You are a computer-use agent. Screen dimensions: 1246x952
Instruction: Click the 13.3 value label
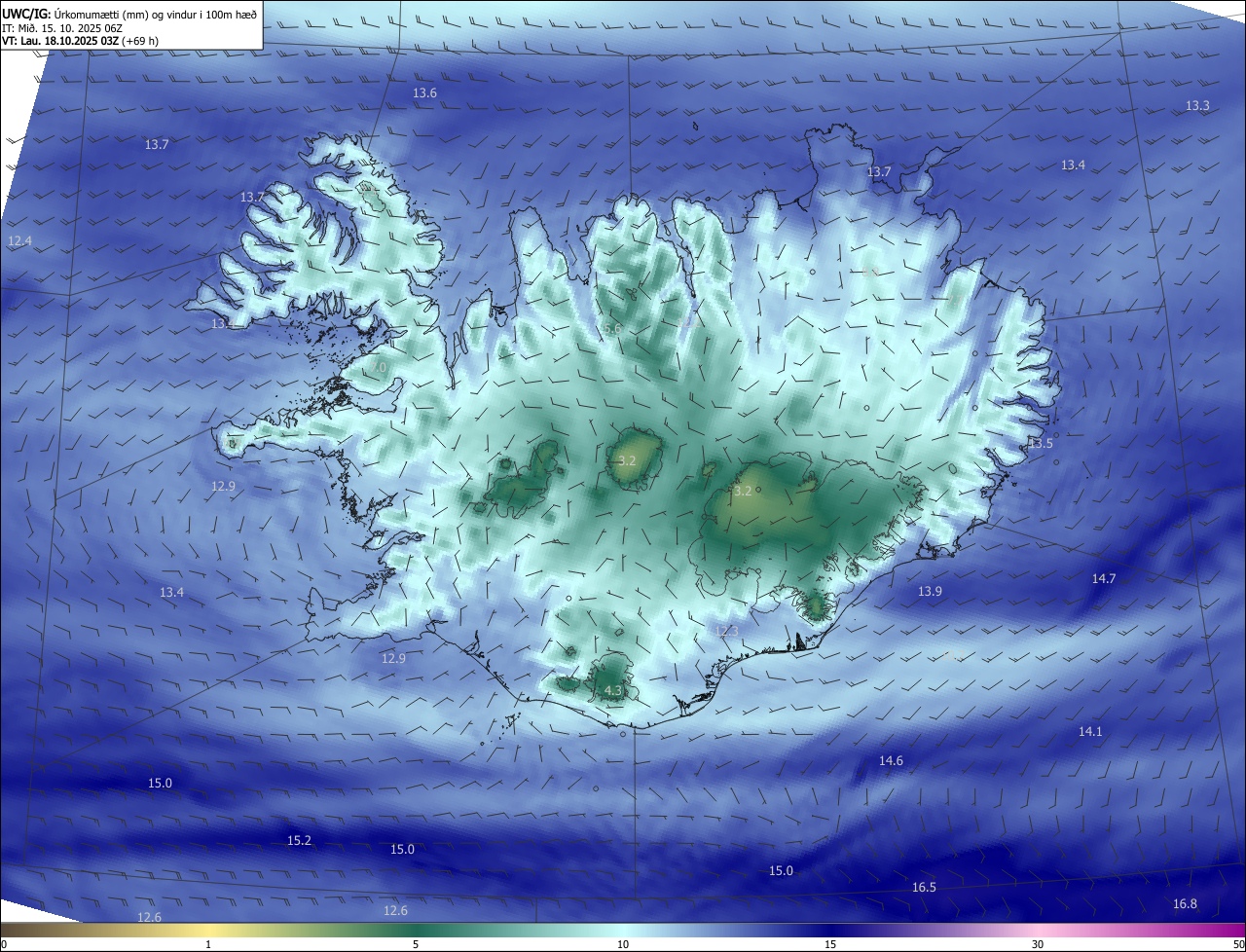point(1197,105)
